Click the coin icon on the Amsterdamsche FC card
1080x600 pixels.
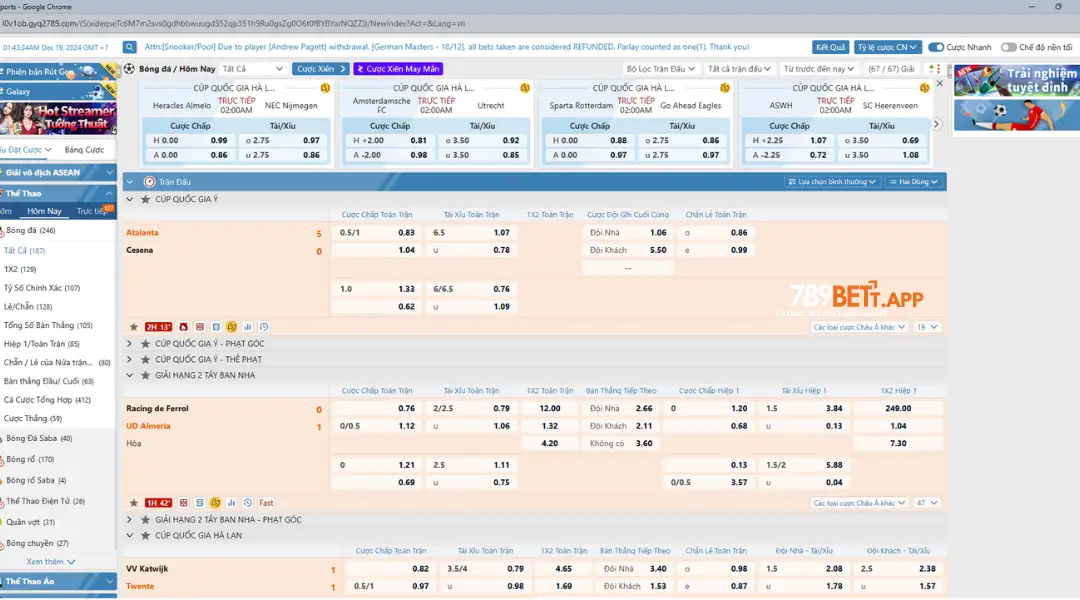[x=525, y=88]
